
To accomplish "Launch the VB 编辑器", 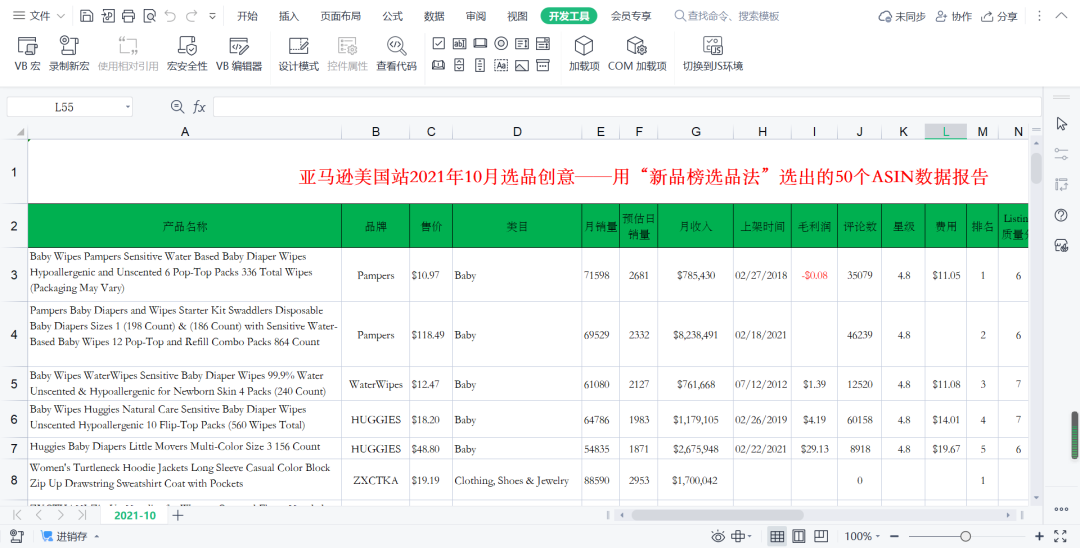I will pyautogui.click(x=239, y=52).
